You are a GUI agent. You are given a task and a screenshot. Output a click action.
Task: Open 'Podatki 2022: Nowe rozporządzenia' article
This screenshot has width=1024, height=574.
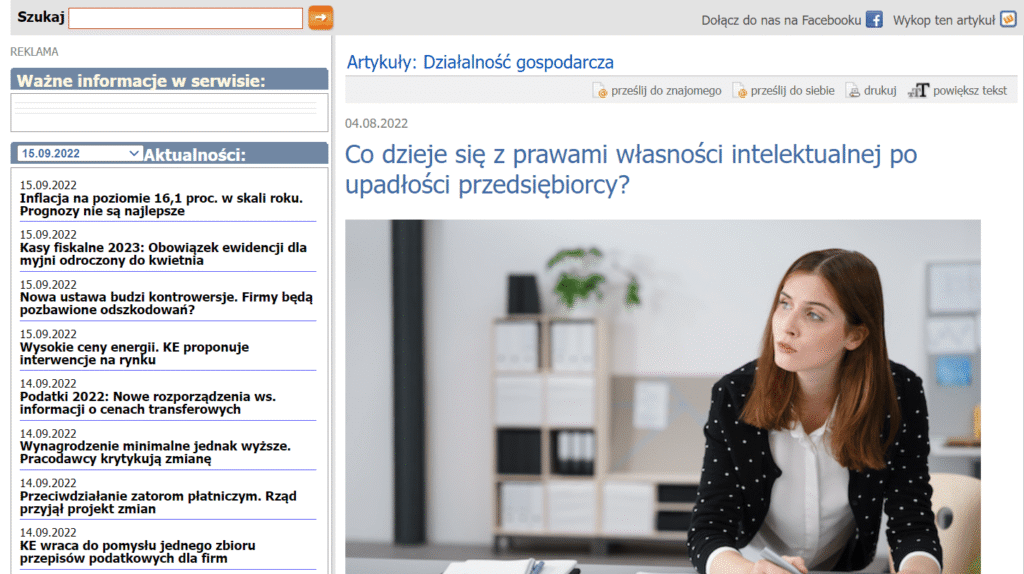coord(147,402)
